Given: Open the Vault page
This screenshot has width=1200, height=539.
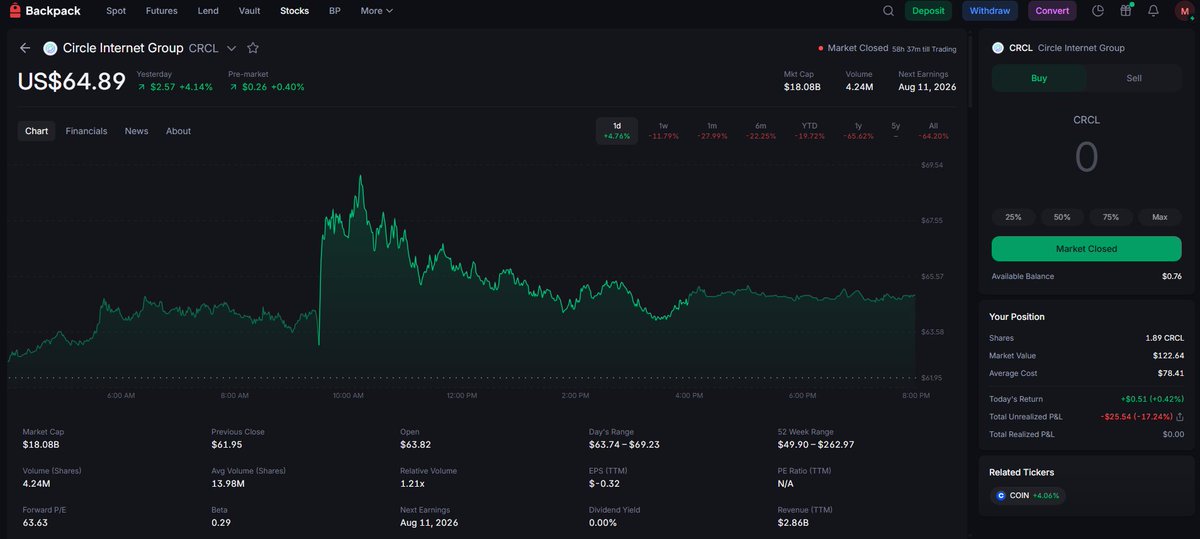Looking at the screenshot, I should pos(250,11).
